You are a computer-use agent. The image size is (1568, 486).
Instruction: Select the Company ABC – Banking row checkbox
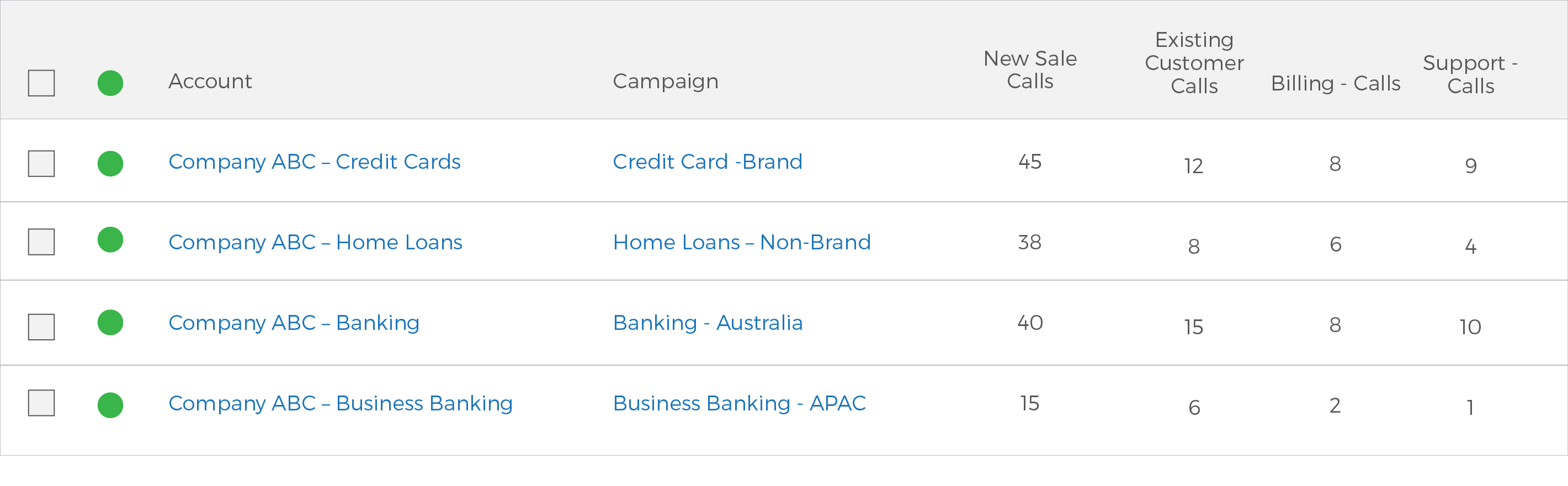click(x=41, y=327)
